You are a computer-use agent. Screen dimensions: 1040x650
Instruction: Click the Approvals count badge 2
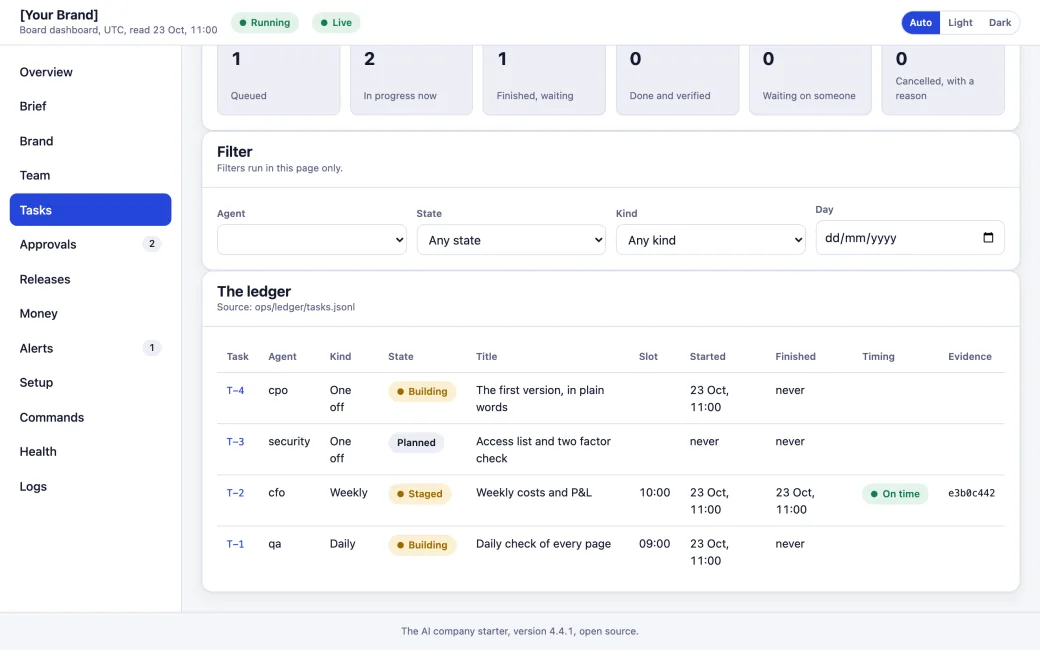(x=152, y=244)
